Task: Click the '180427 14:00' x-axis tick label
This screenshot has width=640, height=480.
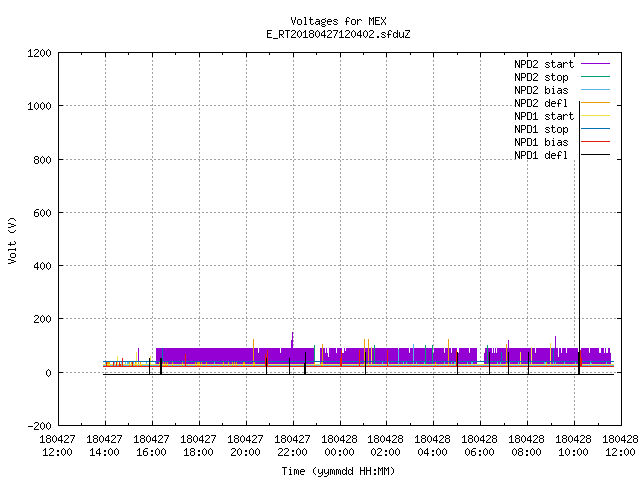Action: pyautogui.click(x=104, y=446)
